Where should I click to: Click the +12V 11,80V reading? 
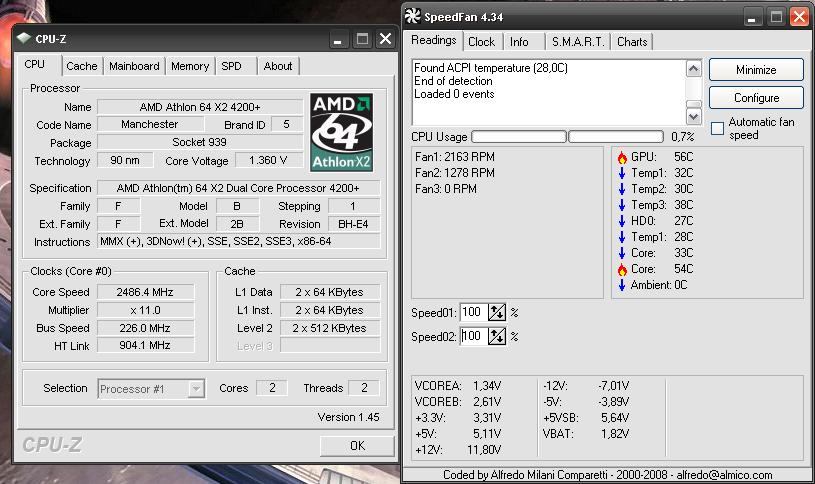(458, 450)
